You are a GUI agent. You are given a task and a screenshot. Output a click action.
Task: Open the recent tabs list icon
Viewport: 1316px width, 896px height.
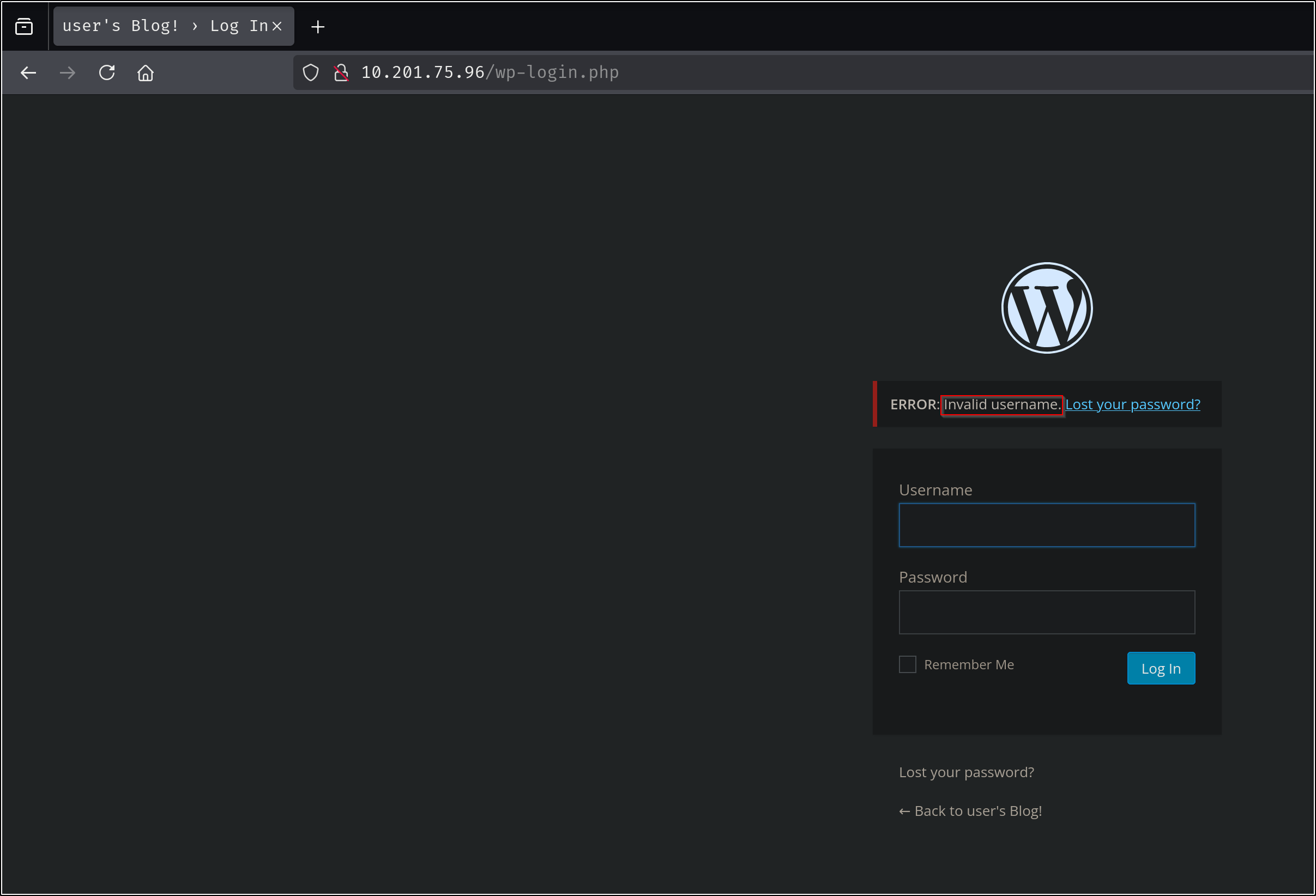pyautogui.click(x=24, y=27)
